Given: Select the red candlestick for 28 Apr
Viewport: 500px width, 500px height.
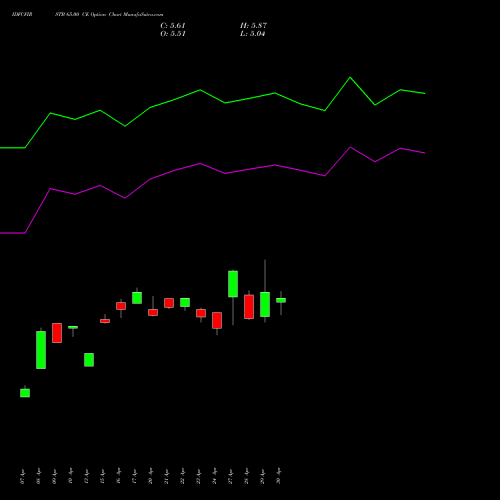Looking at the screenshot, I should point(249,307).
